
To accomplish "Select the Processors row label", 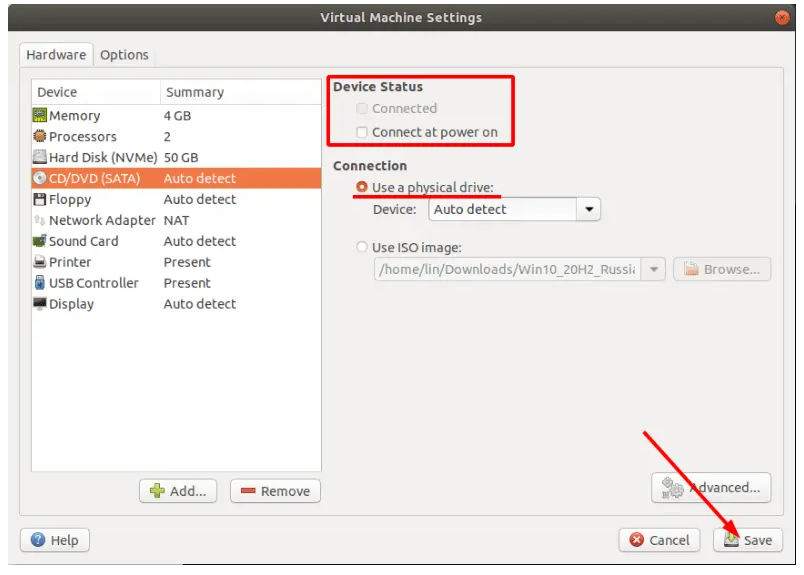I will click(x=83, y=136).
